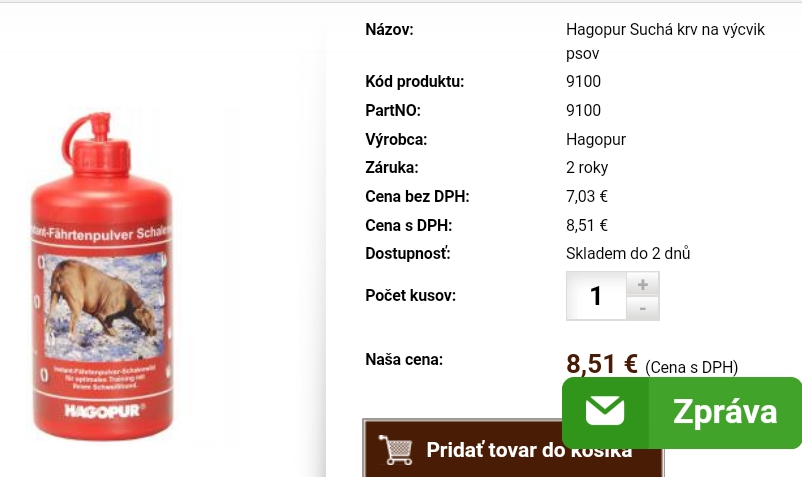Viewport: 802px width, 477px height.
Task: Decrease quantity with the minus button
Action: tap(643, 308)
